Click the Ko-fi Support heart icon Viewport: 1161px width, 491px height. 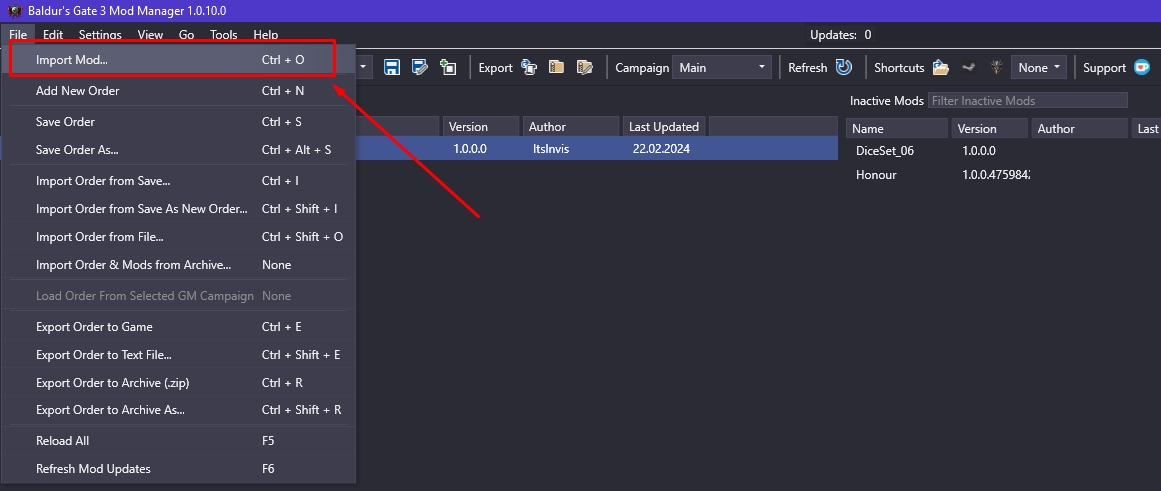(1142, 67)
